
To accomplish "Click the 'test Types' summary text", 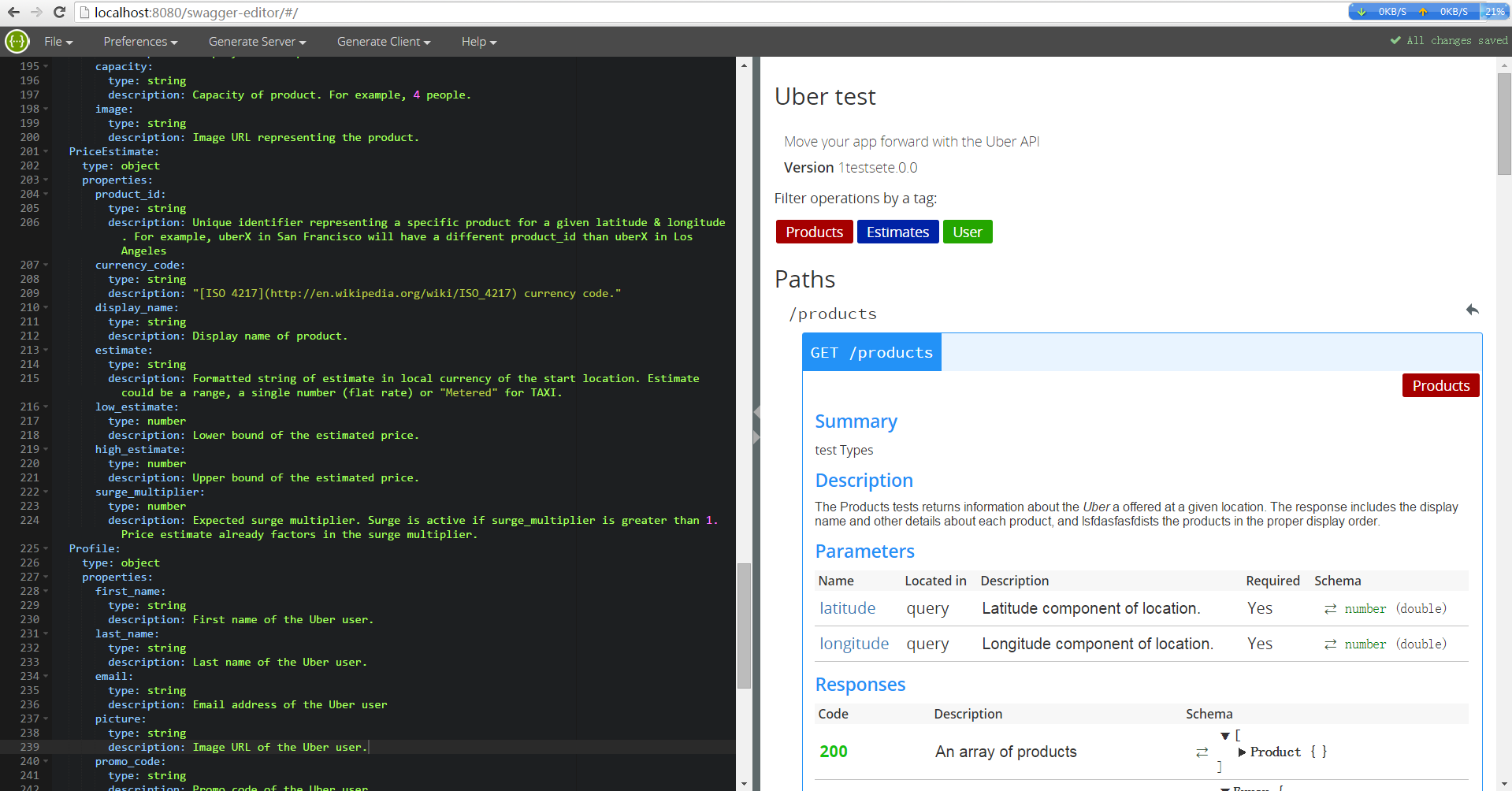I will tap(844, 451).
